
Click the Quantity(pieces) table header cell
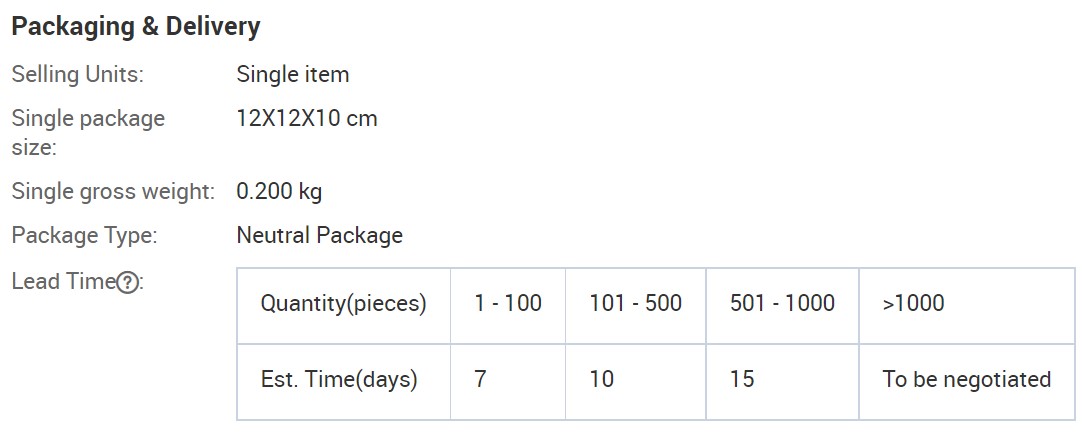pyautogui.click(x=344, y=306)
